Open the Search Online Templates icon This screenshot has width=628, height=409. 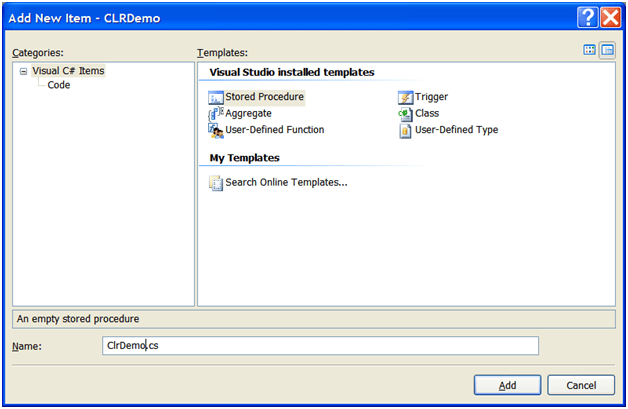coord(216,183)
